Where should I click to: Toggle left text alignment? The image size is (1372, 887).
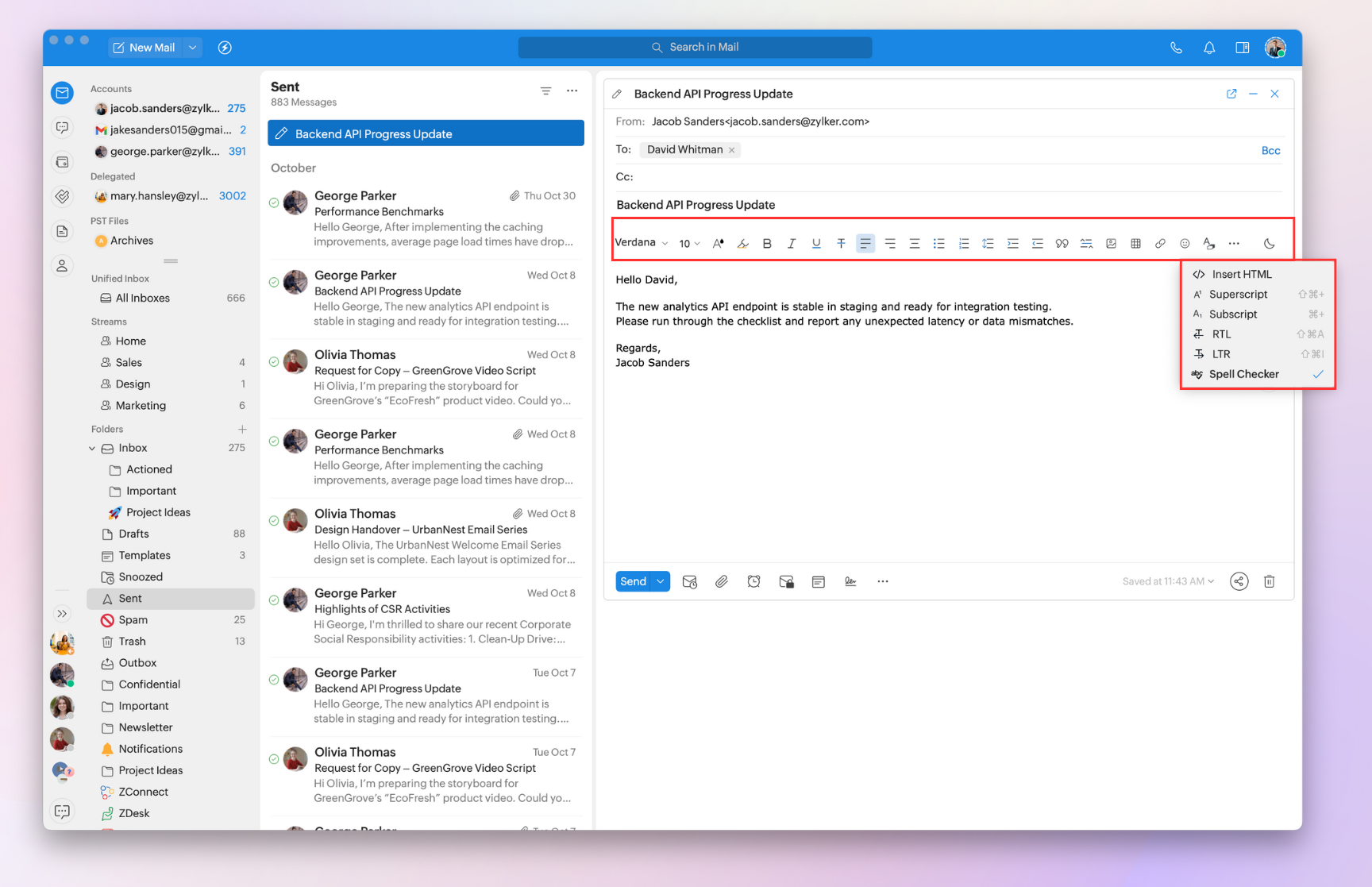pyautogui.click(x=865, y=244)
